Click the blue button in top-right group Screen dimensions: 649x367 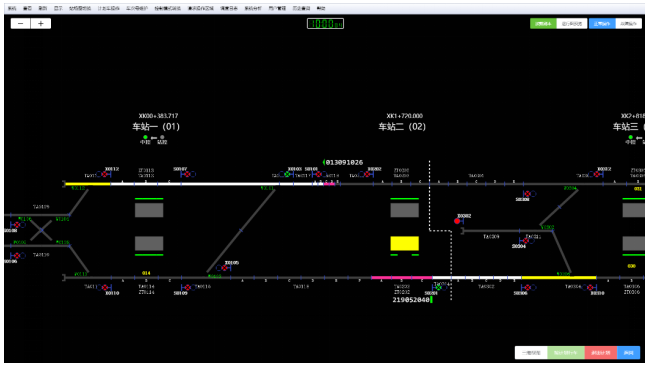pos(602,24)
